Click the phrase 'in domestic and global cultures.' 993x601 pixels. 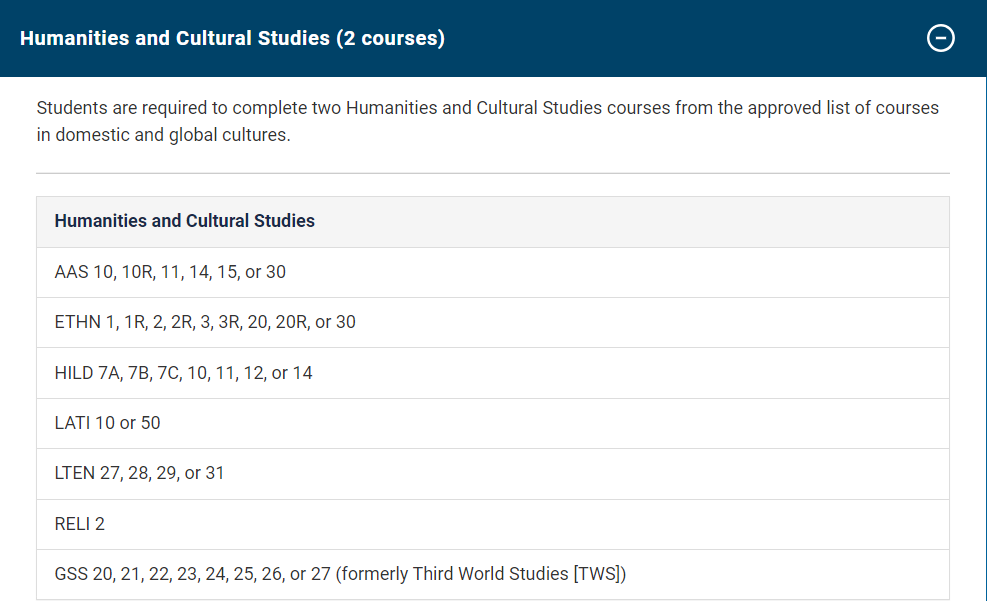(163, 135)
